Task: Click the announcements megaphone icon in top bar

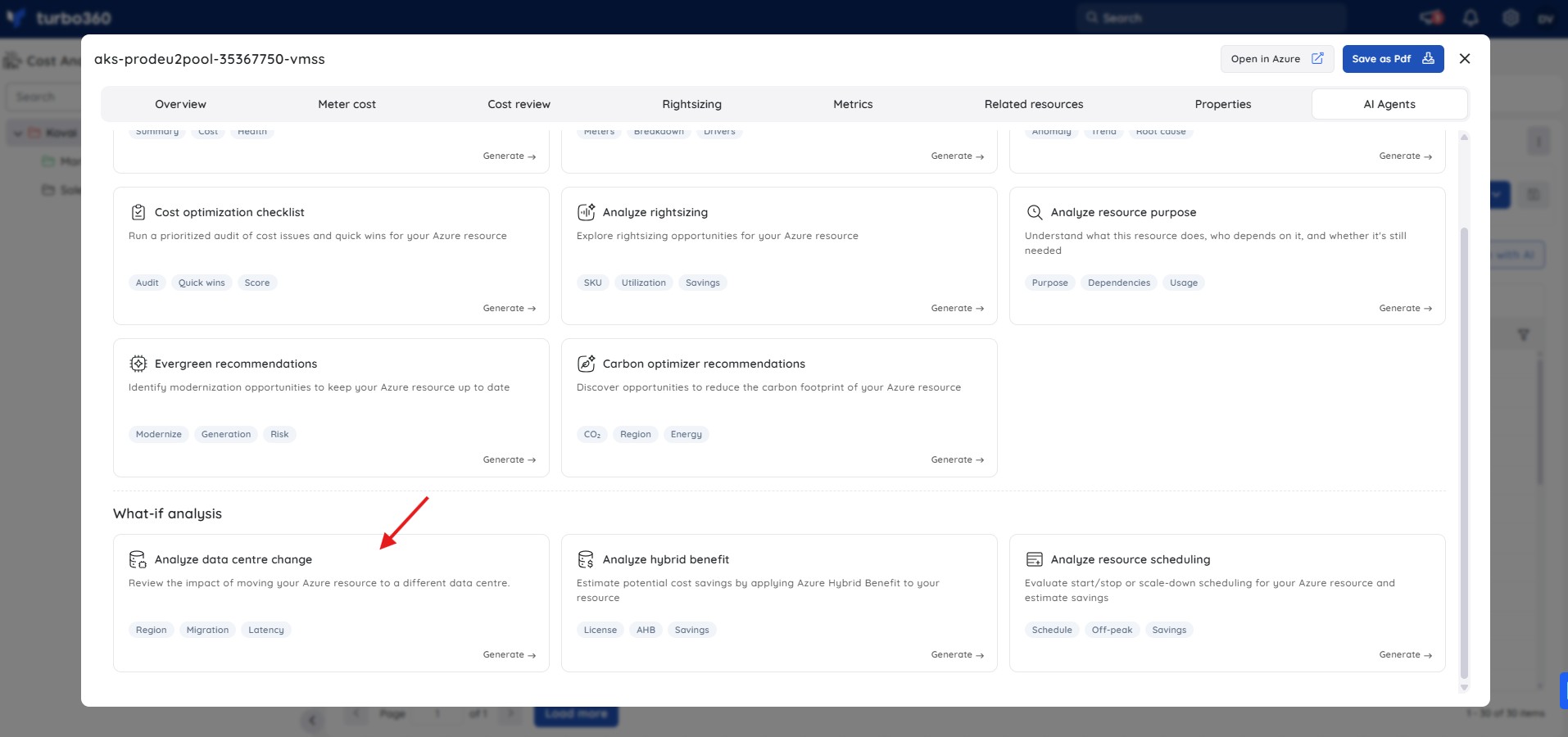Action: (x=1431, y=17)
